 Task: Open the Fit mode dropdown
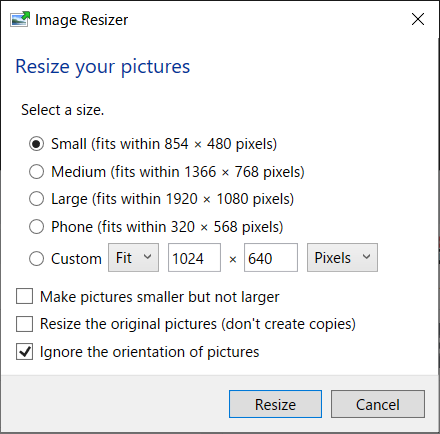(x=133, y=258)
